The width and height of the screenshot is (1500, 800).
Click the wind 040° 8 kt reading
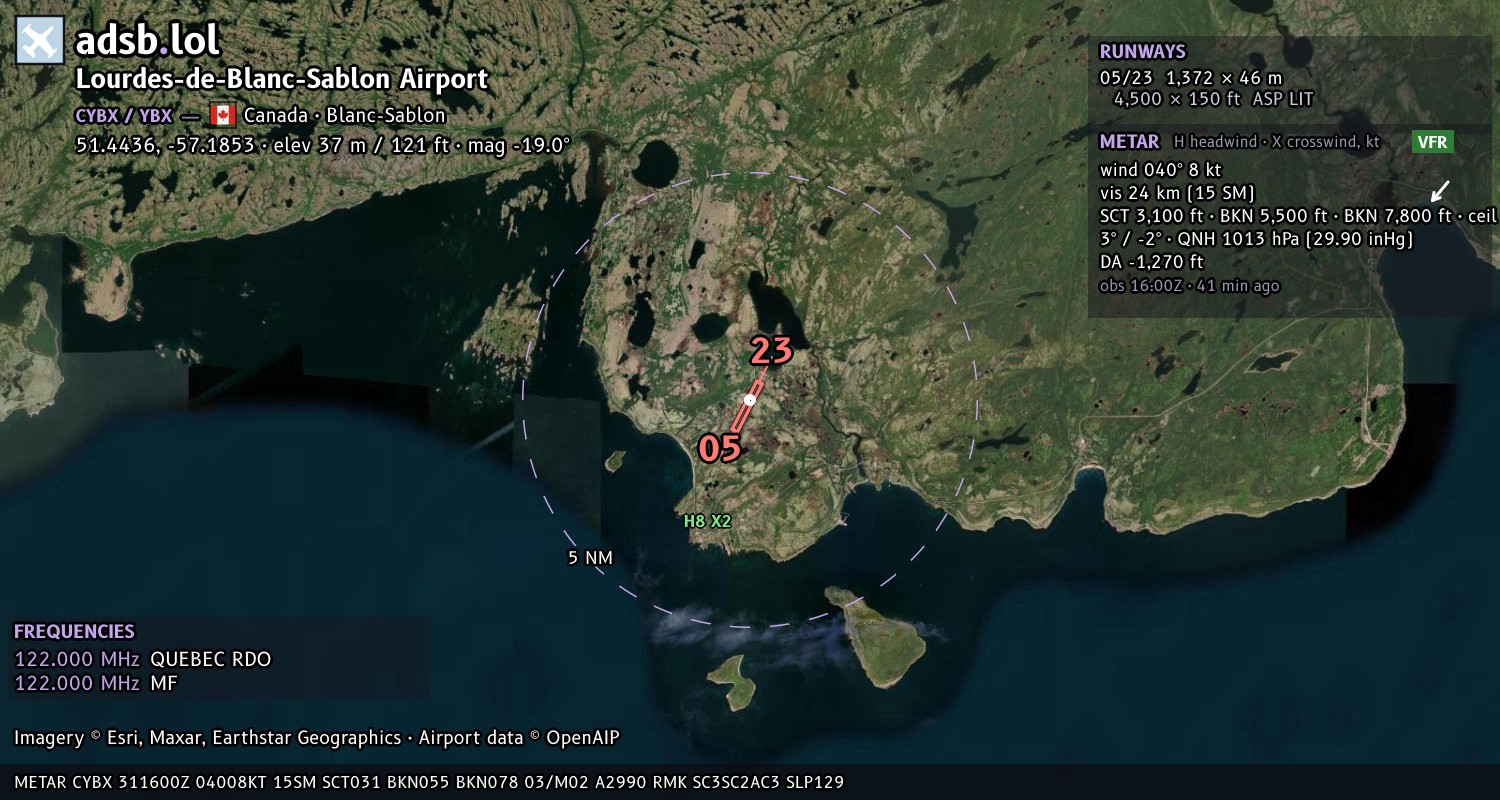click(1160, 170)
